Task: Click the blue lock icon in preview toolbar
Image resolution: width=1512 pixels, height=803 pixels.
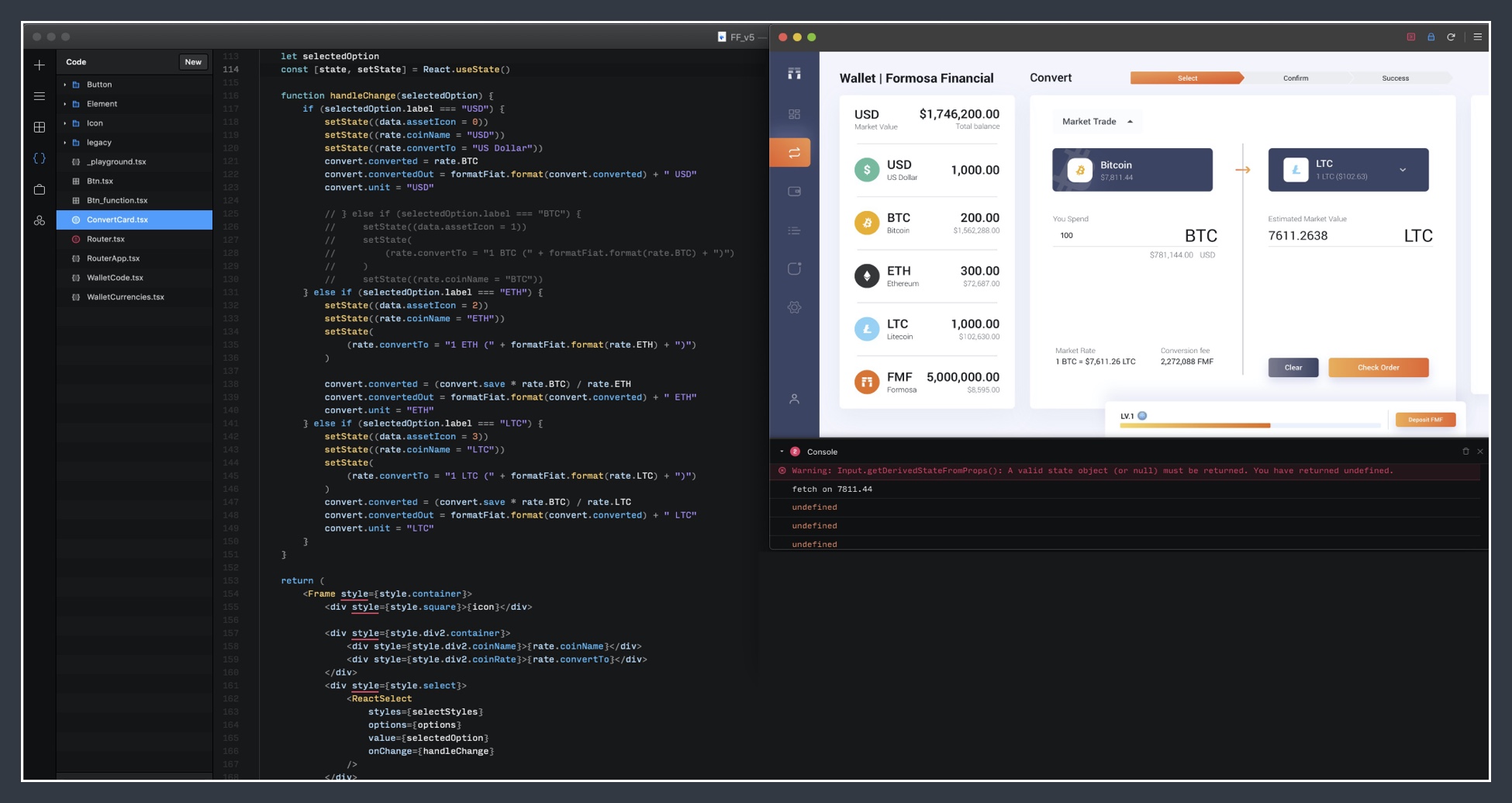Action: point(1431,37)
